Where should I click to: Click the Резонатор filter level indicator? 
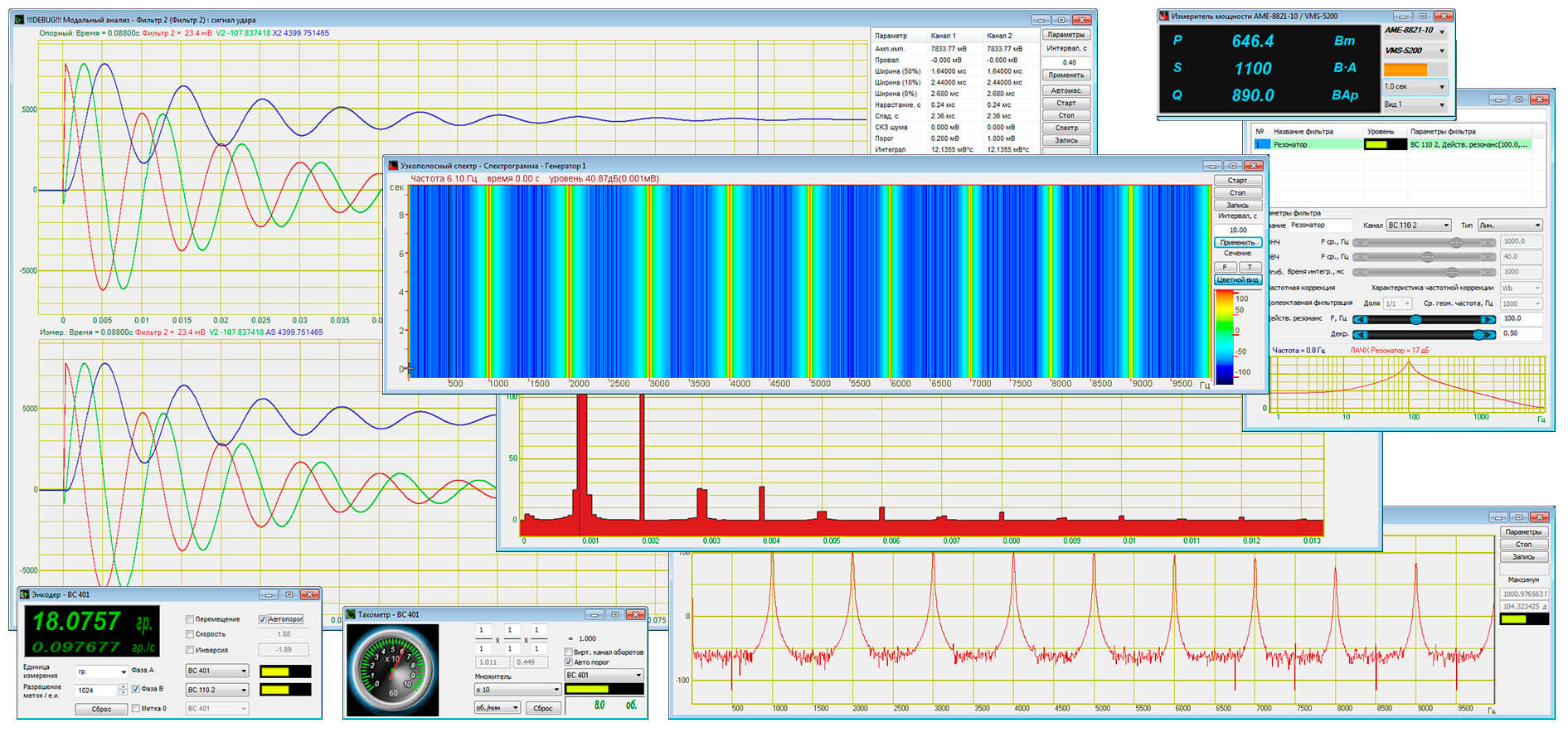click(x=1385, y=144)
